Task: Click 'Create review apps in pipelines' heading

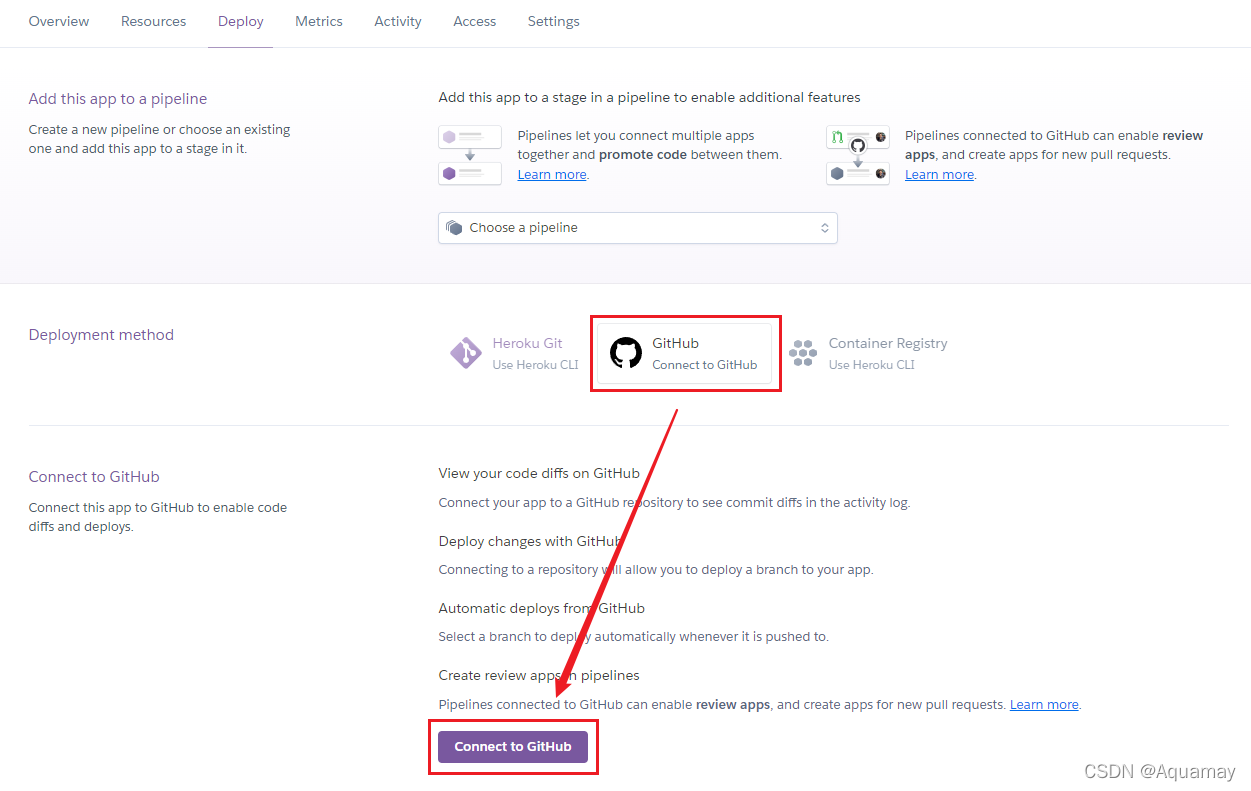Action: pyautogui.click(x=539, y=675)
